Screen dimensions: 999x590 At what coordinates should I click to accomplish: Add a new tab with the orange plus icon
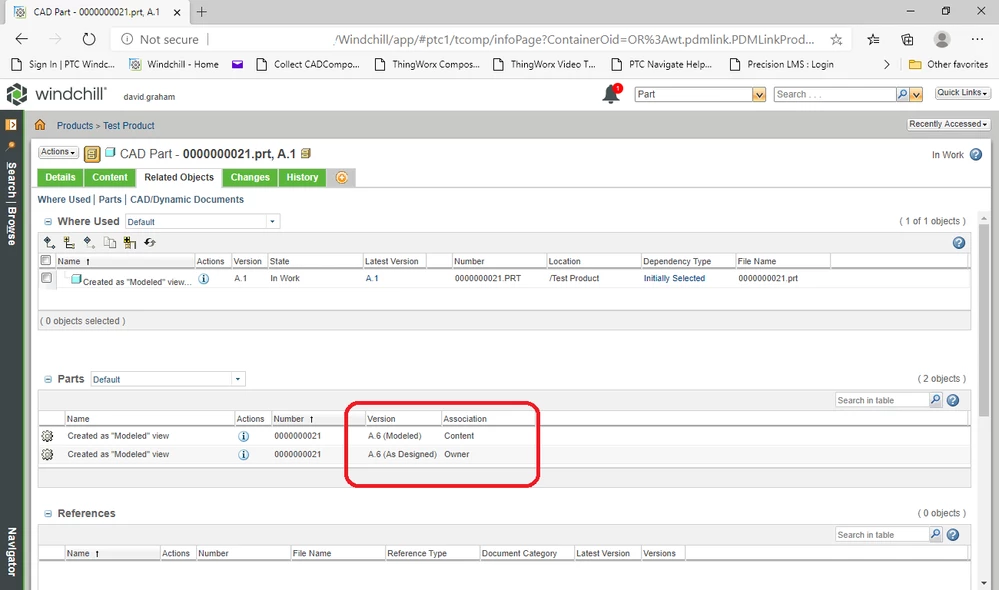pyautogui.click(x=341, y=178)
